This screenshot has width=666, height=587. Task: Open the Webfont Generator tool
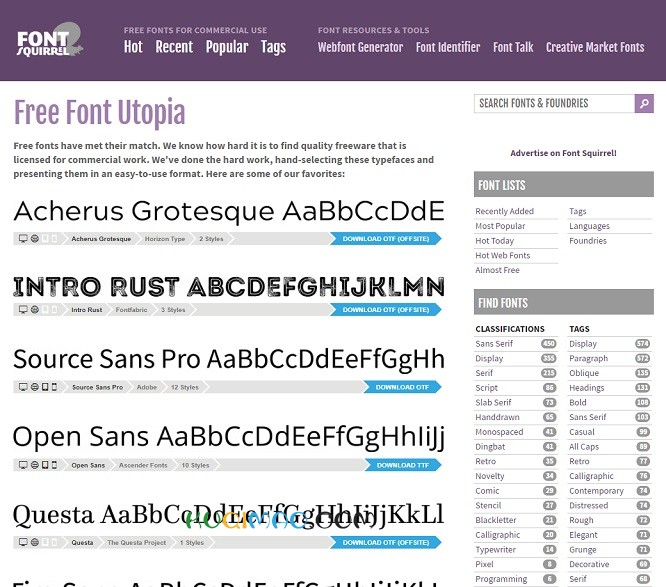point(360,47)
